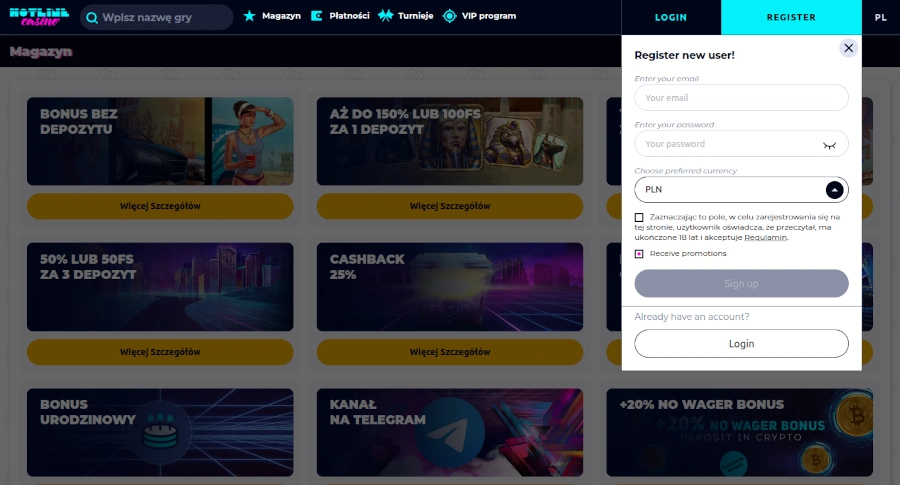Open the Cashback 25% banner
The width and height of the screenshot is (900, 485).
coord(449,287)
